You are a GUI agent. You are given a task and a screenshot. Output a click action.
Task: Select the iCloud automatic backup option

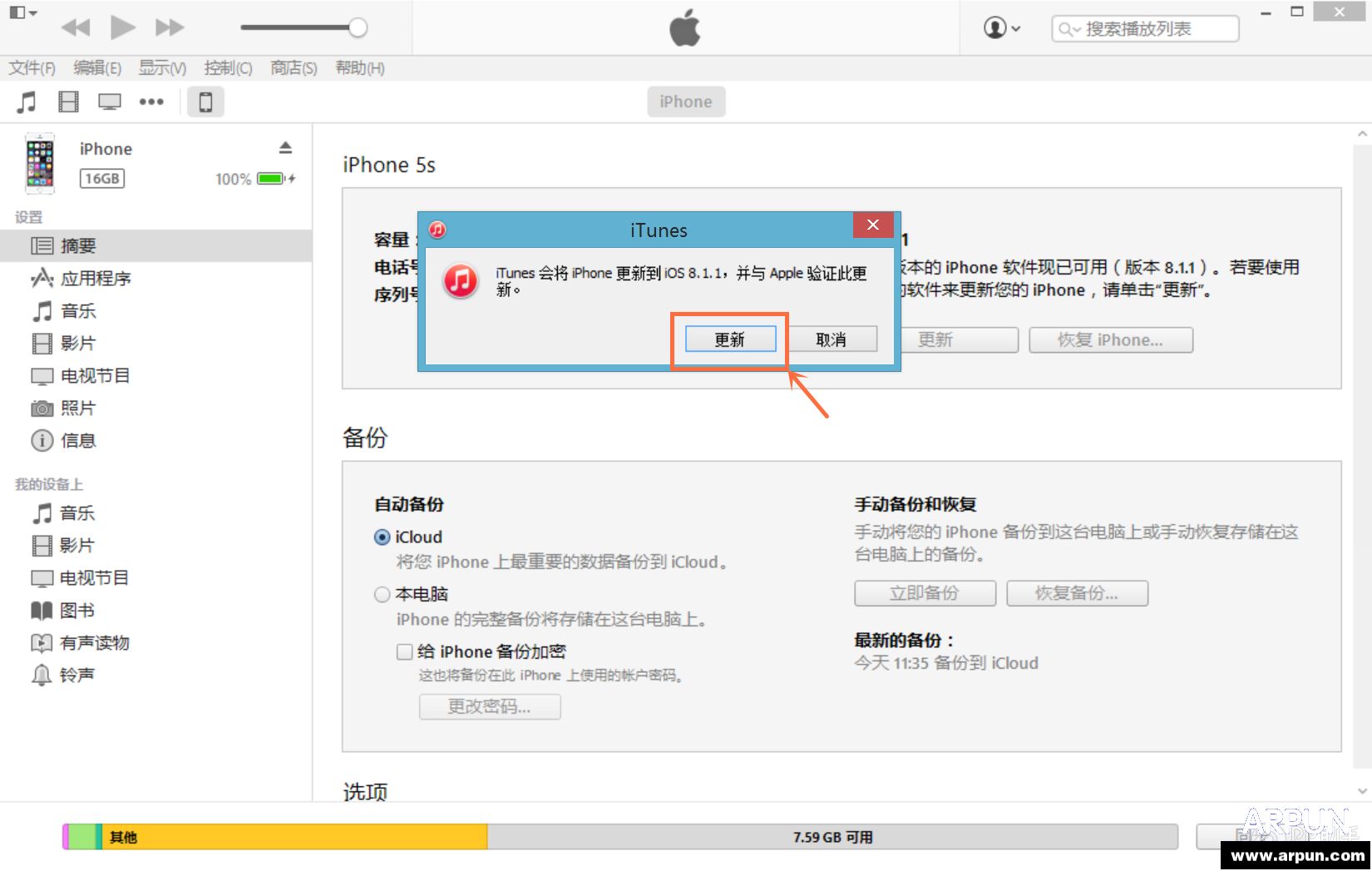pos(382,537)
